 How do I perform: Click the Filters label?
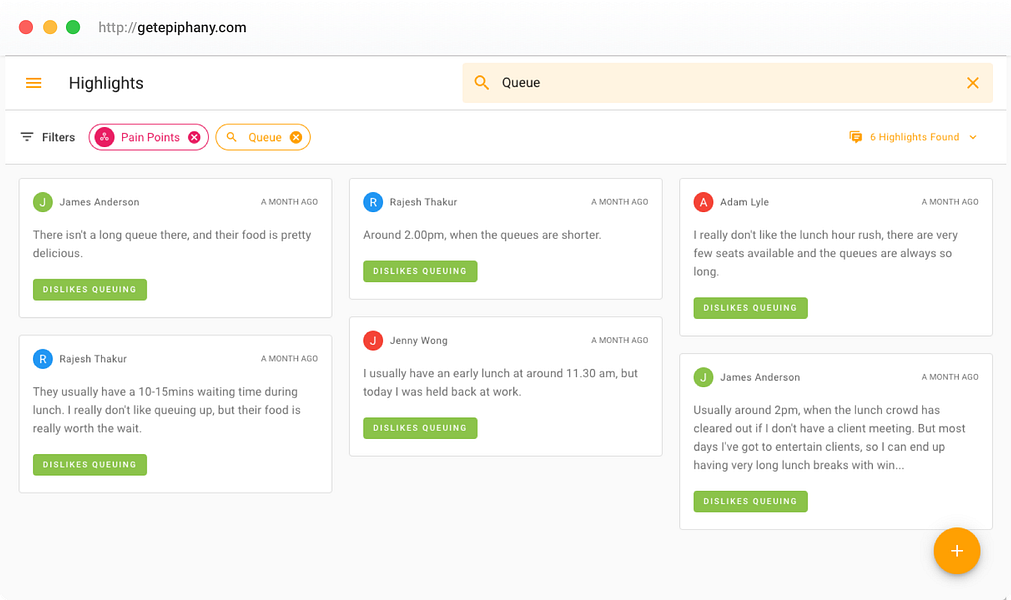click(58, 137)
